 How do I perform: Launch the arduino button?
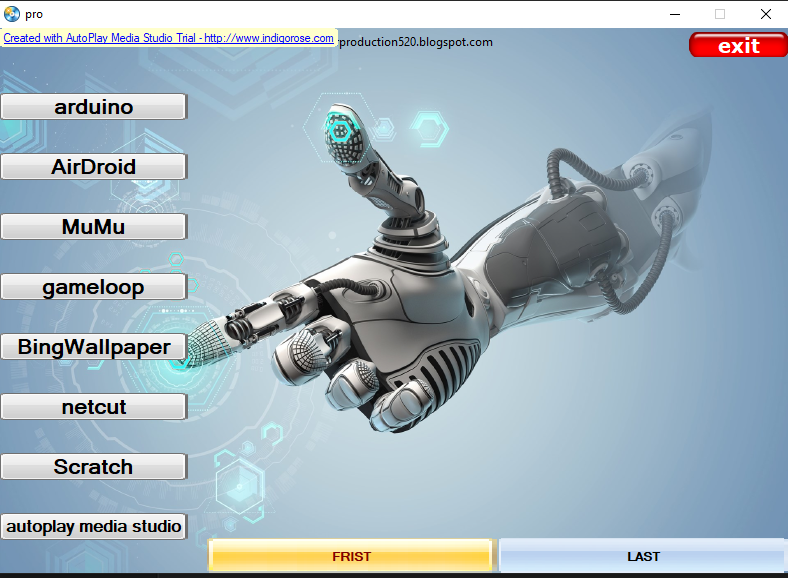point(93,107)
